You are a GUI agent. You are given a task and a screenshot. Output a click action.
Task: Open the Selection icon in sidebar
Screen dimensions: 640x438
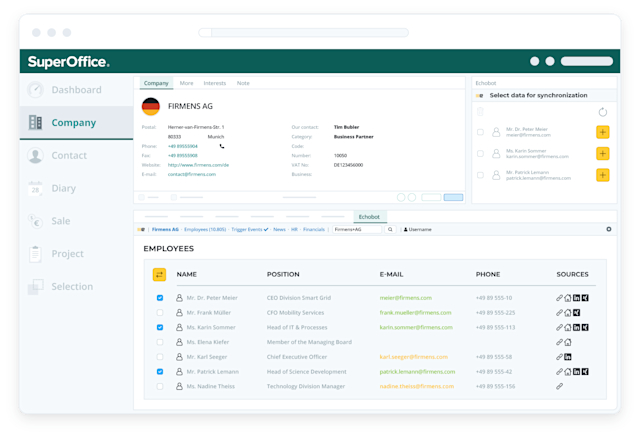point(36,287)
